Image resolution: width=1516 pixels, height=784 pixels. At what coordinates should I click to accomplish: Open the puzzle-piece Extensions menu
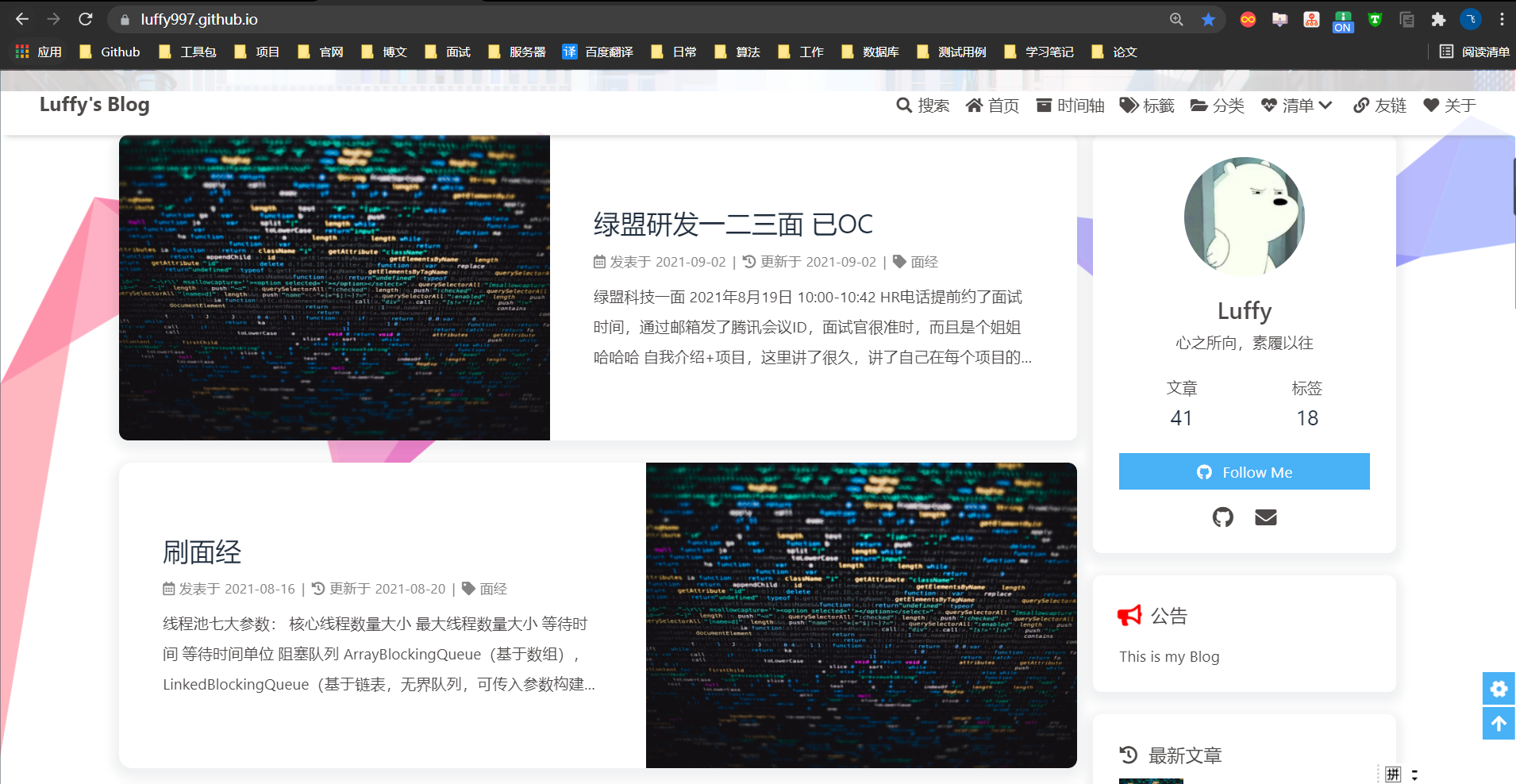(x=1438, y=19)
